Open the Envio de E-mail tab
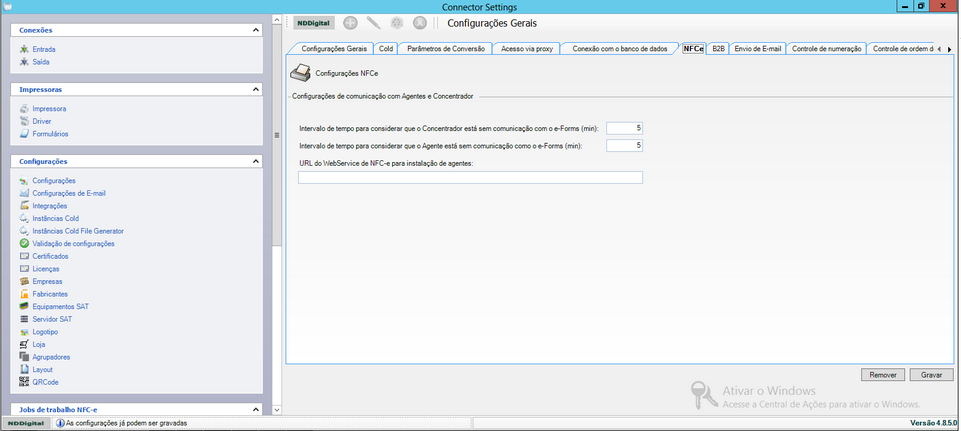The image size is (961, 431). [758, 48]
